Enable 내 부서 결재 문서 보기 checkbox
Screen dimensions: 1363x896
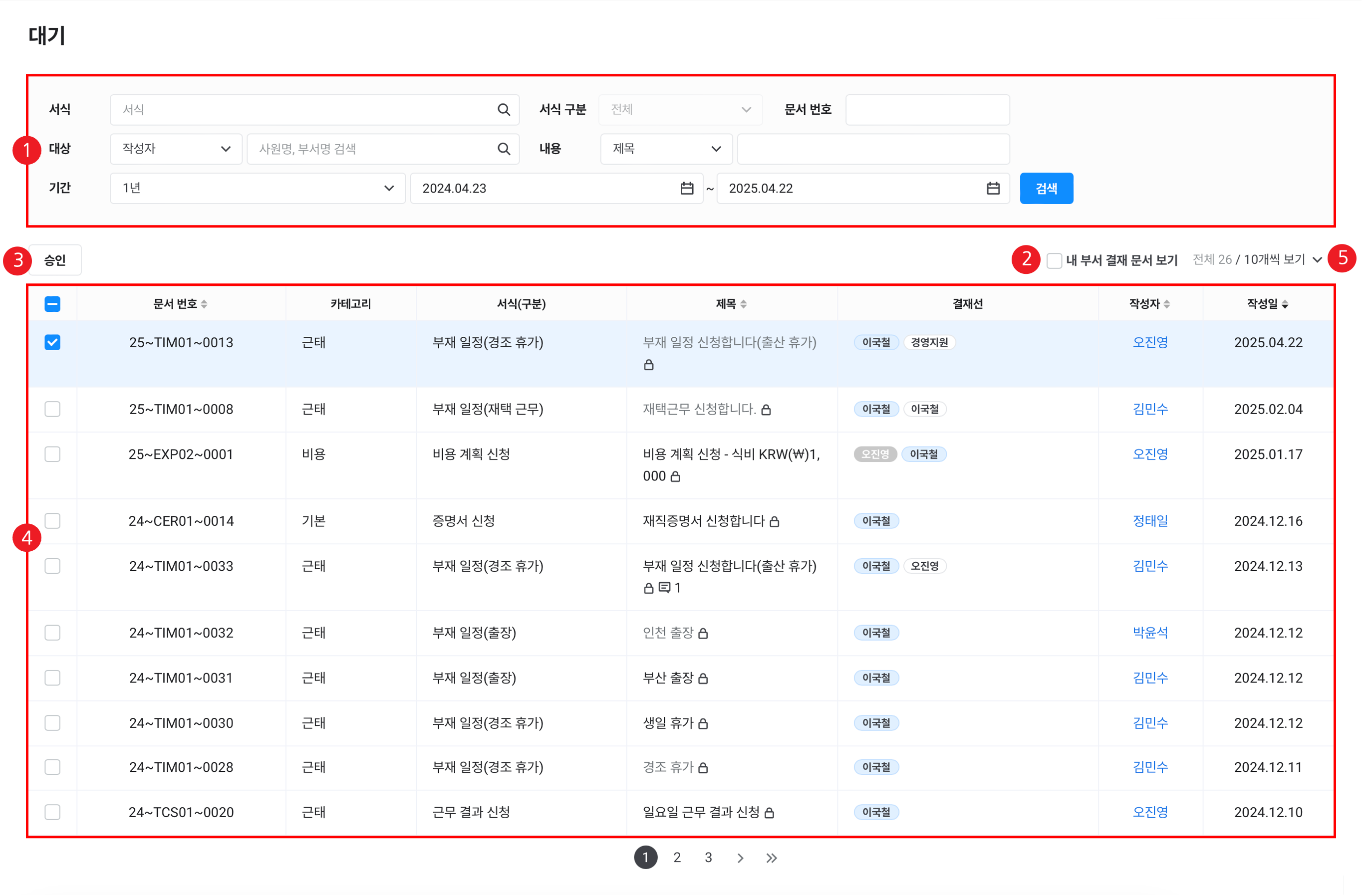coord(1055,260)
